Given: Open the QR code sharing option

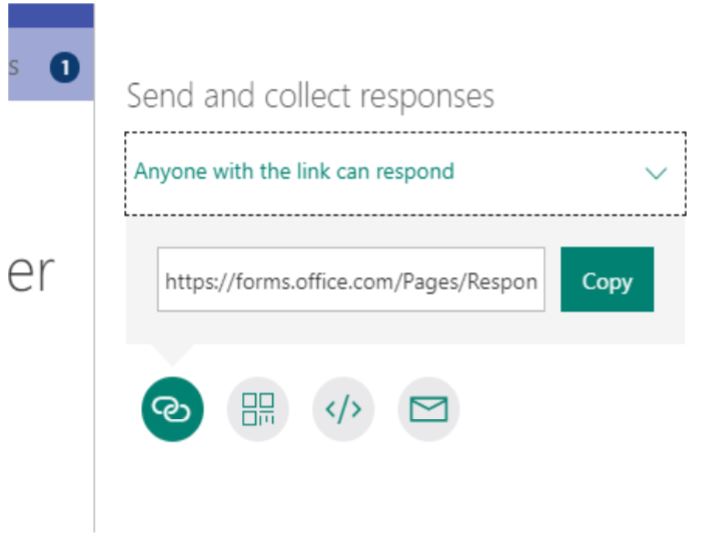Looking at the screenshot, I should coord(258,409).
